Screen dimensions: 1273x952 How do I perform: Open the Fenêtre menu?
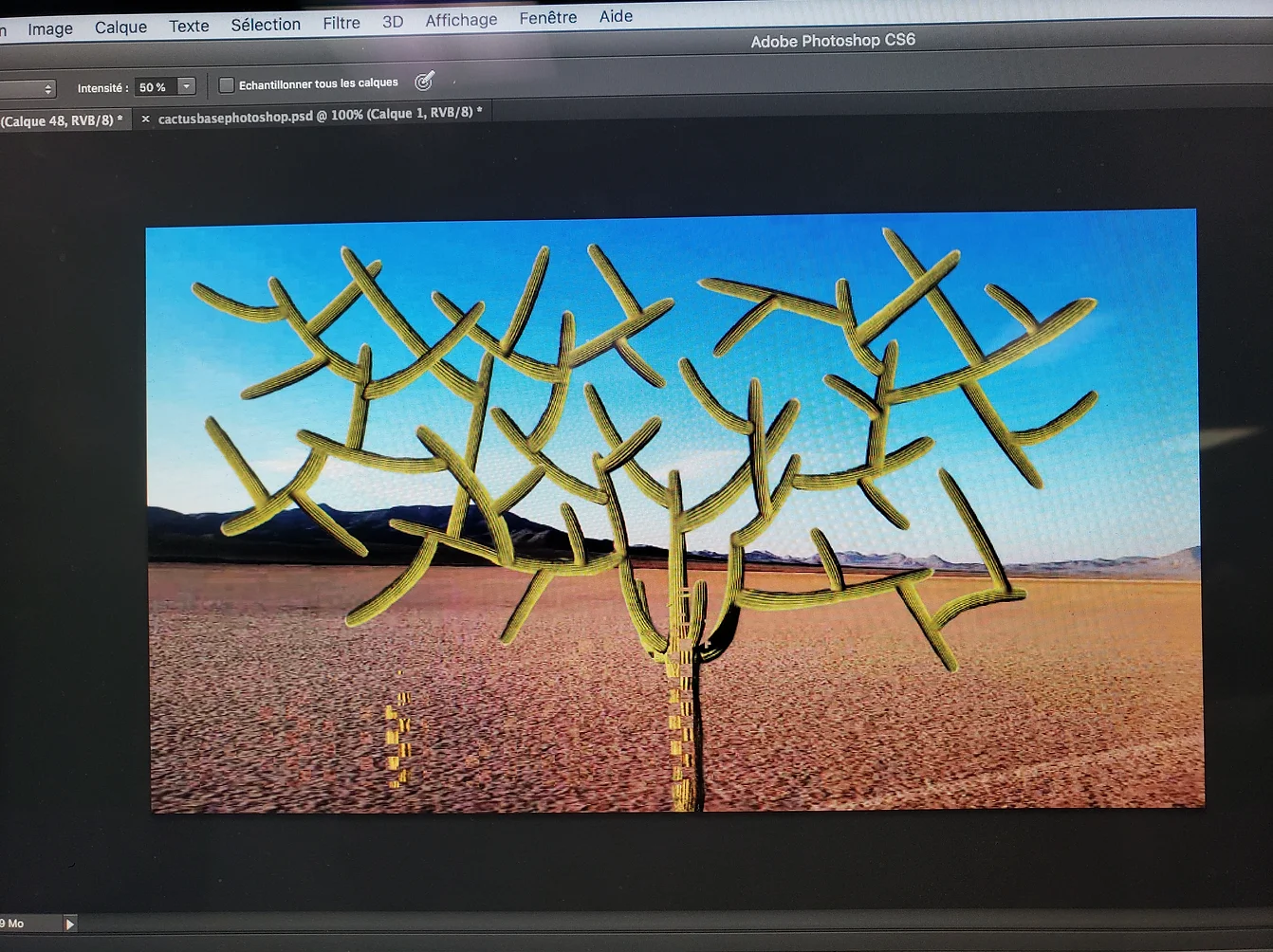pyautogui.click(x=548, y=18)
